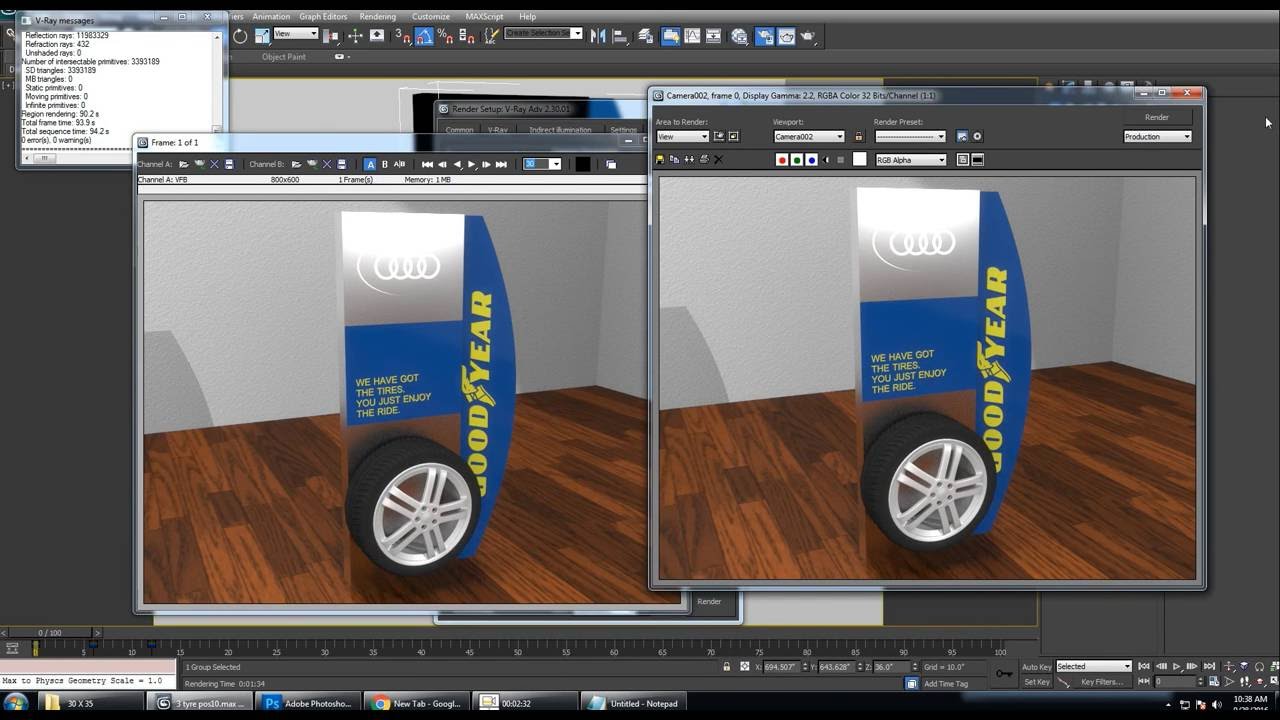The height and width of the screenshot is (720, 1280).
Task: Clear the rendered frame with X icon
Action: coord(718,160)
